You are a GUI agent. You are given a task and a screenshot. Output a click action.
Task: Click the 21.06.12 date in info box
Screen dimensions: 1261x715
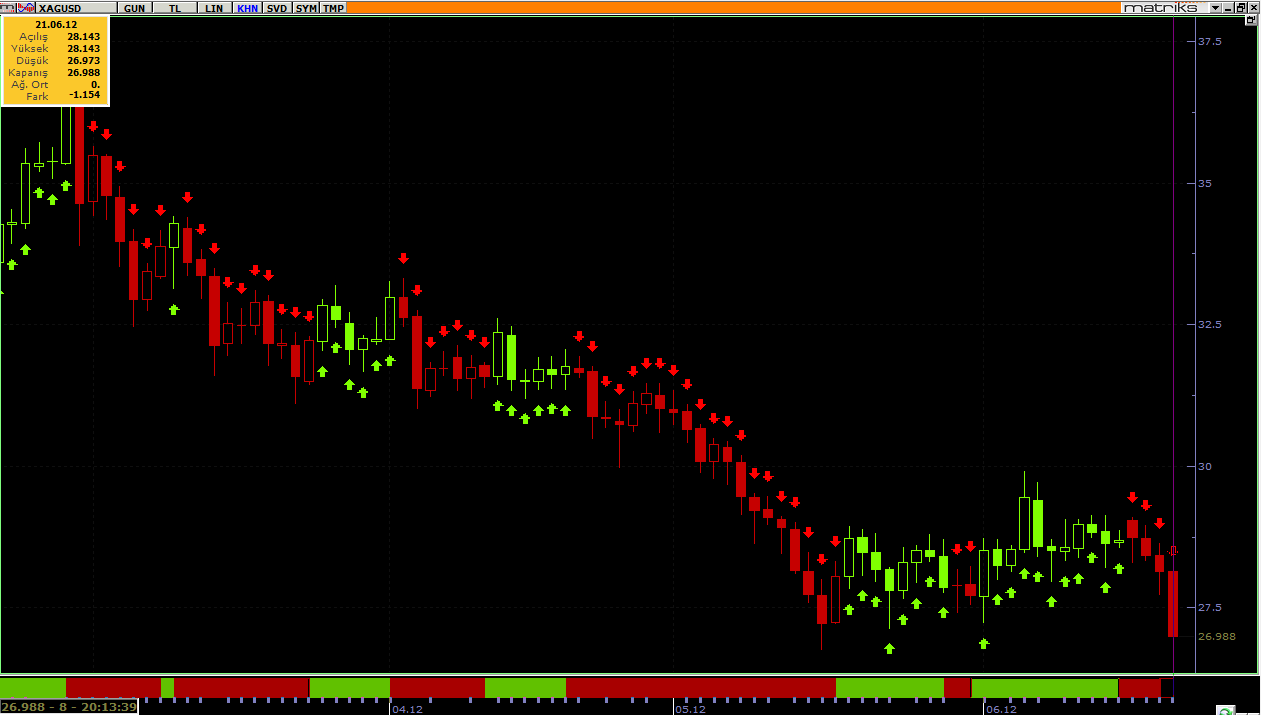click(x=55, y=24)
